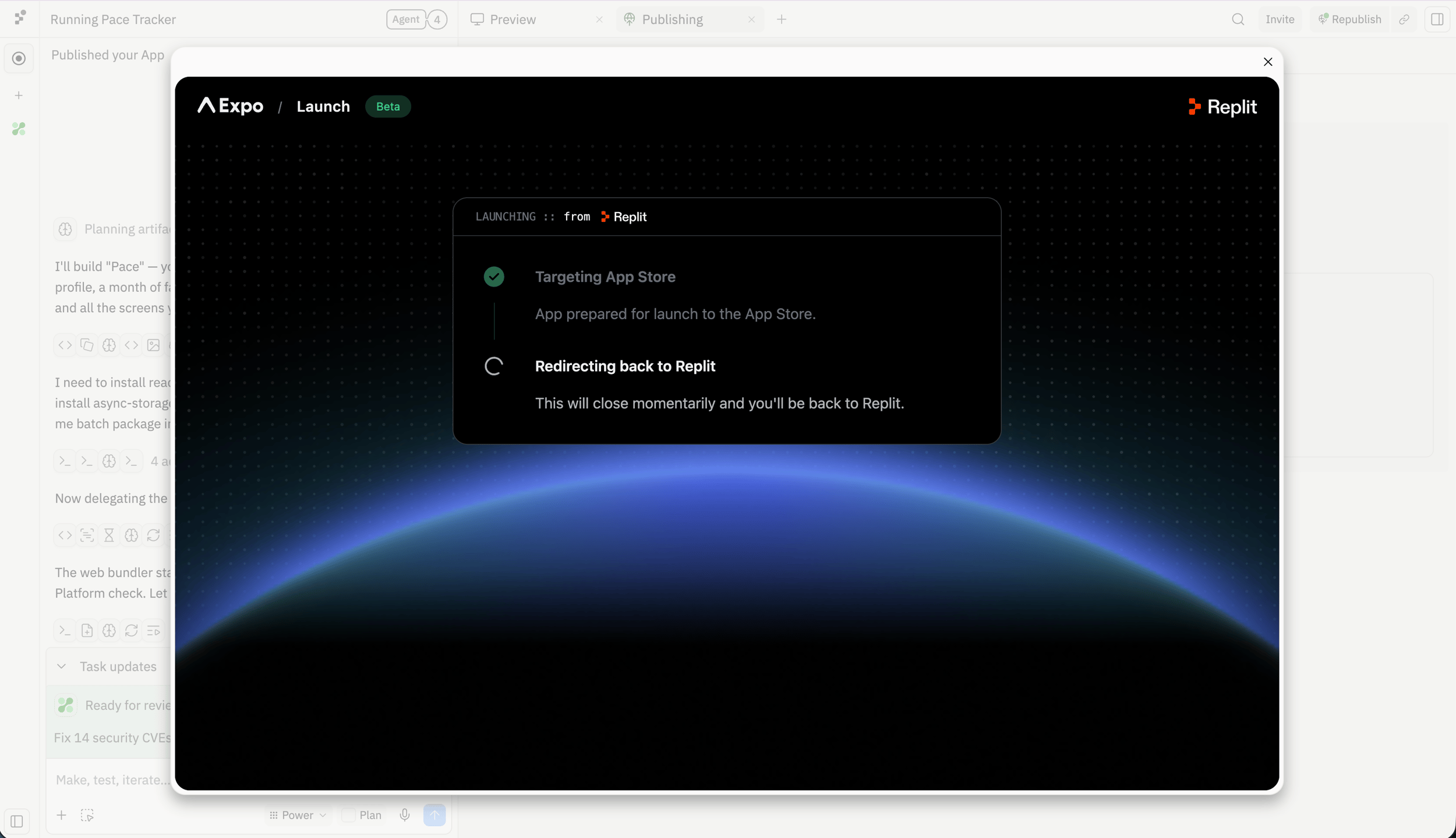Enable the Plan checkbox

click(348, 815)
